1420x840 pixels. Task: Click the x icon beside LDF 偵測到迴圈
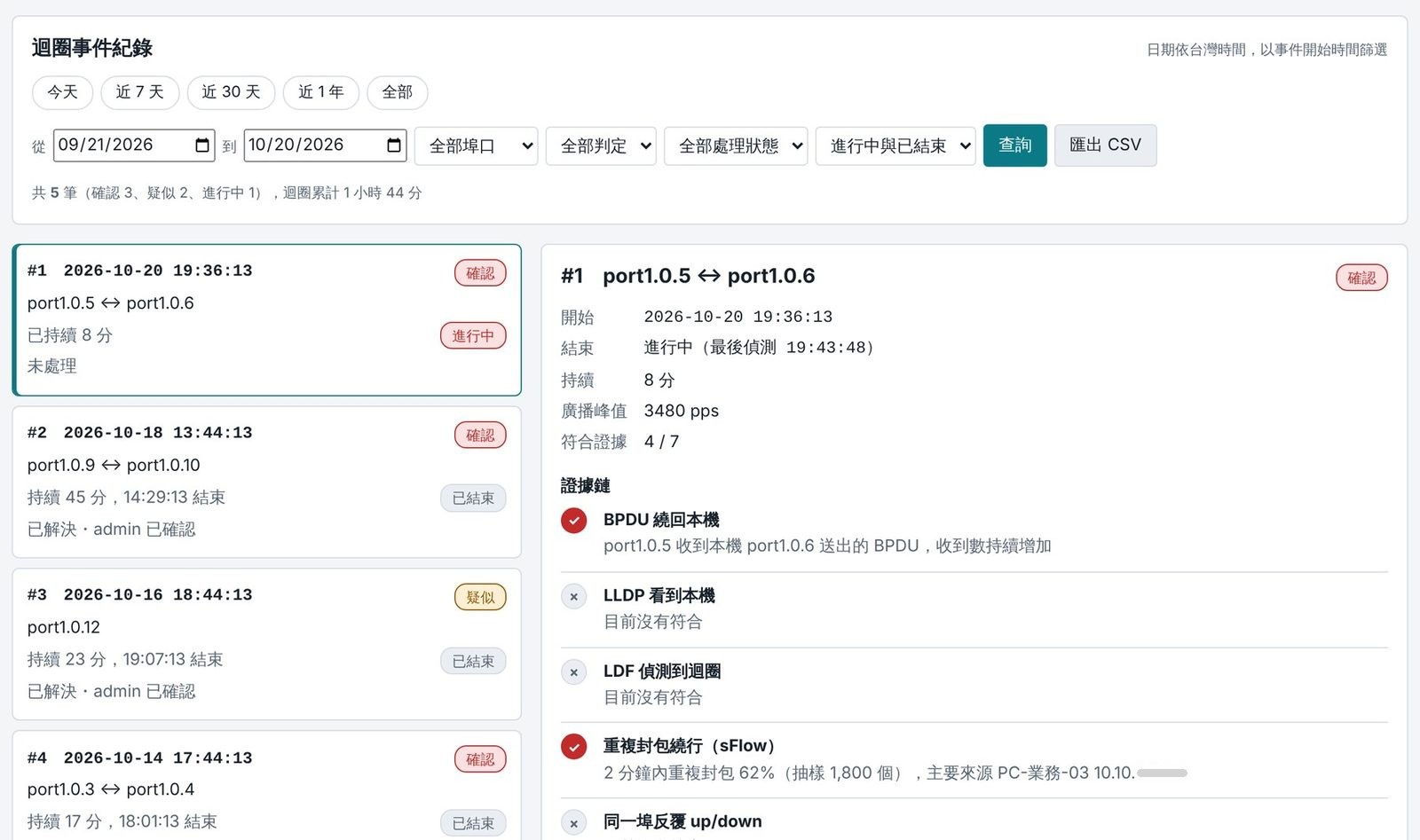[574, 672]
